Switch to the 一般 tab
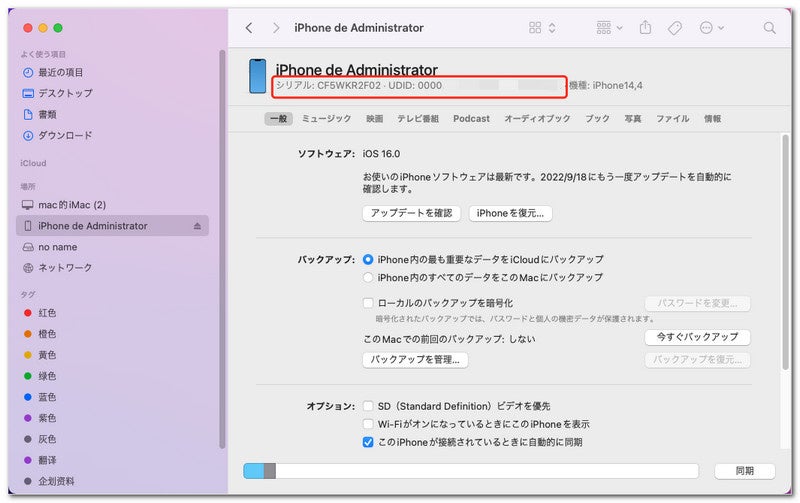 [279, 119]
